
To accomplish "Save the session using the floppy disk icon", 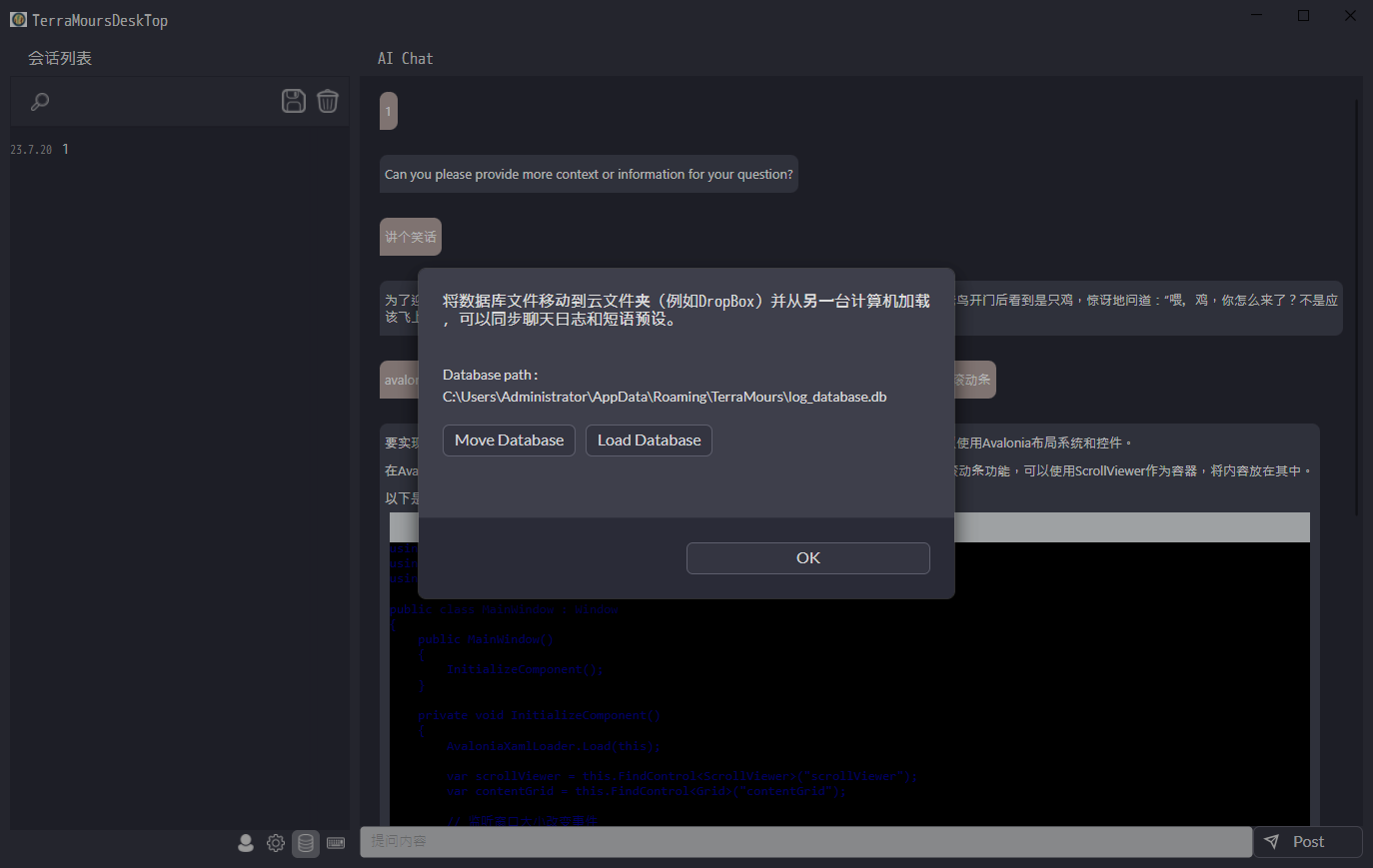I will [293, 100].
